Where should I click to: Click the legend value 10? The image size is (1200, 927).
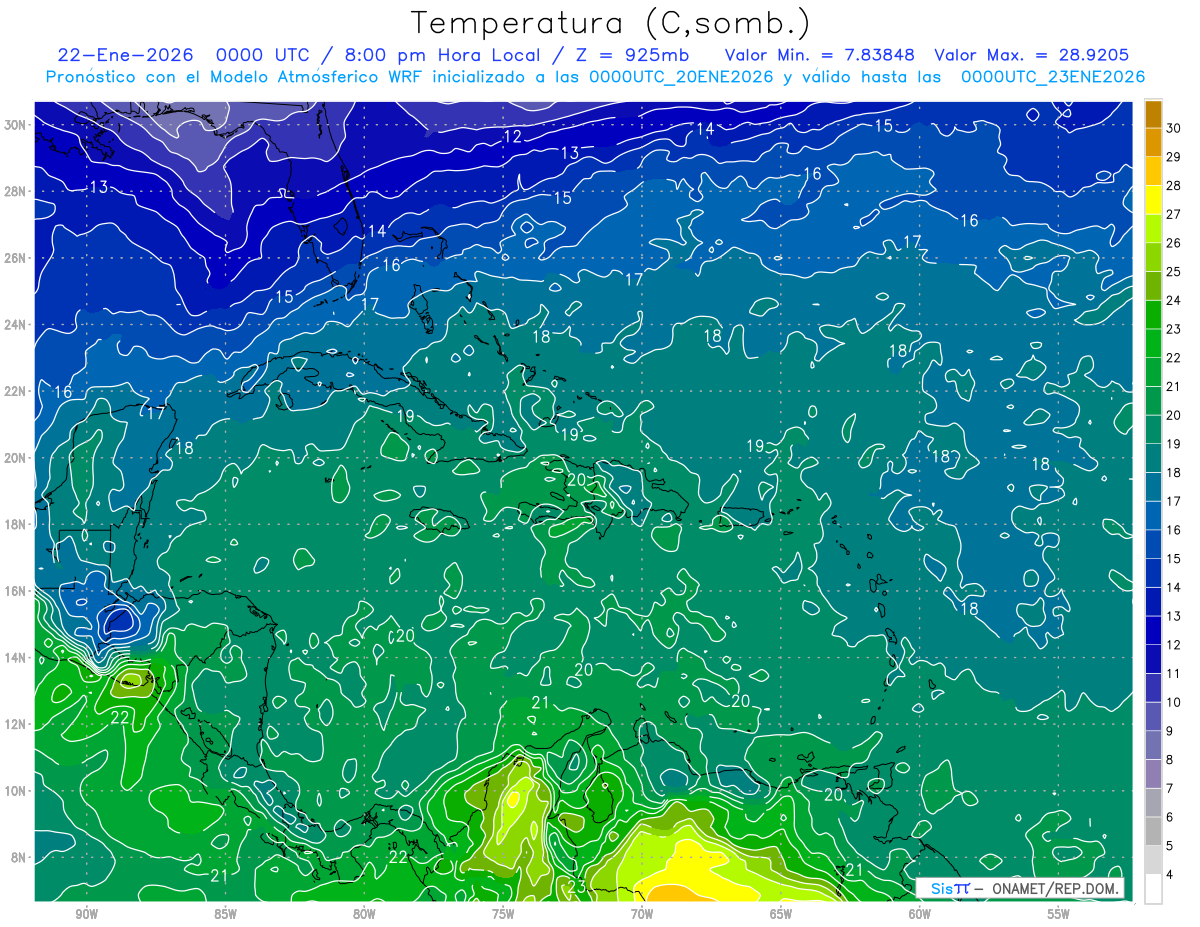pyautogui.click(x=1174, y=702)
